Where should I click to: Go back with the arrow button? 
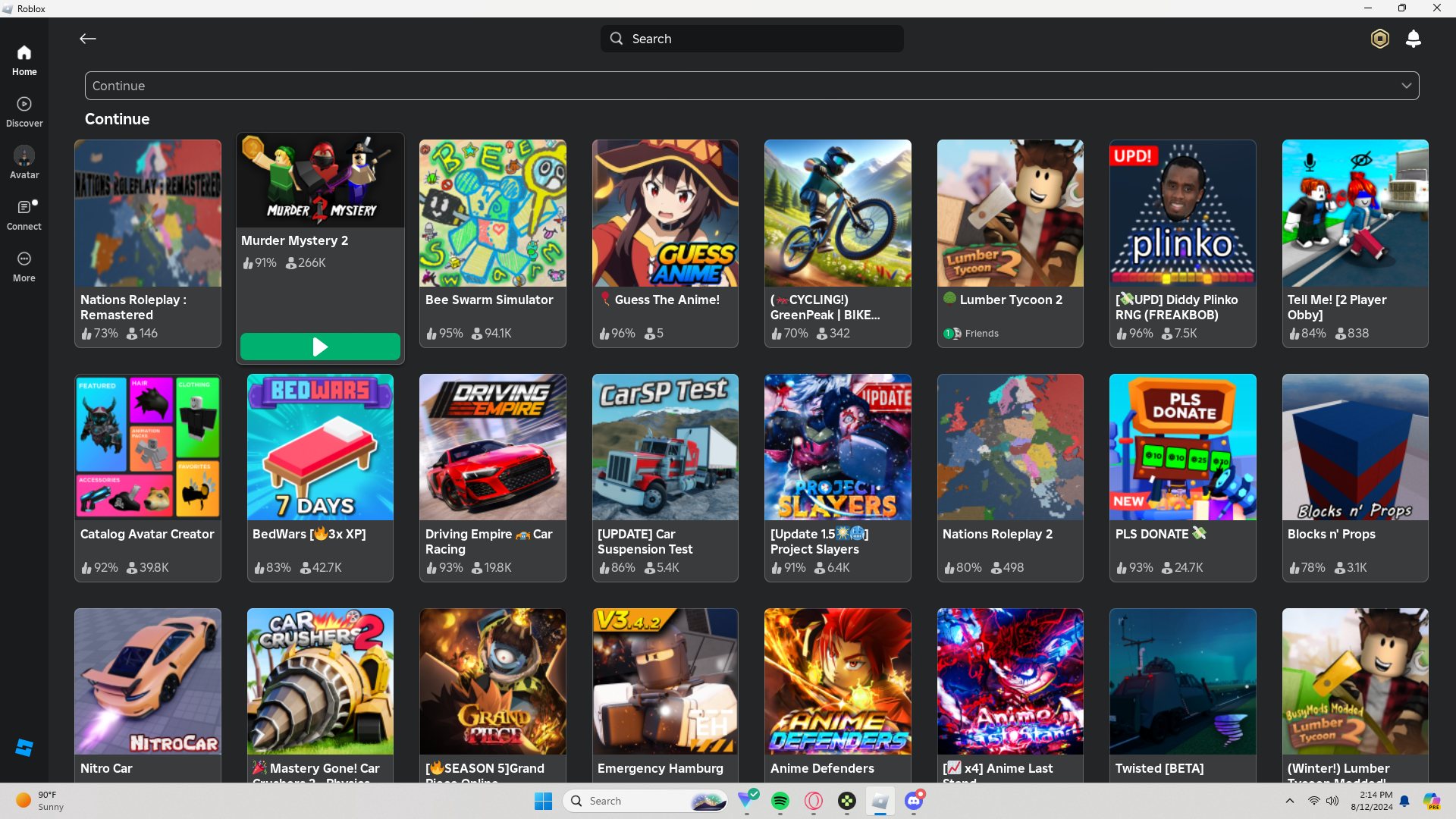tap(88, 39)
